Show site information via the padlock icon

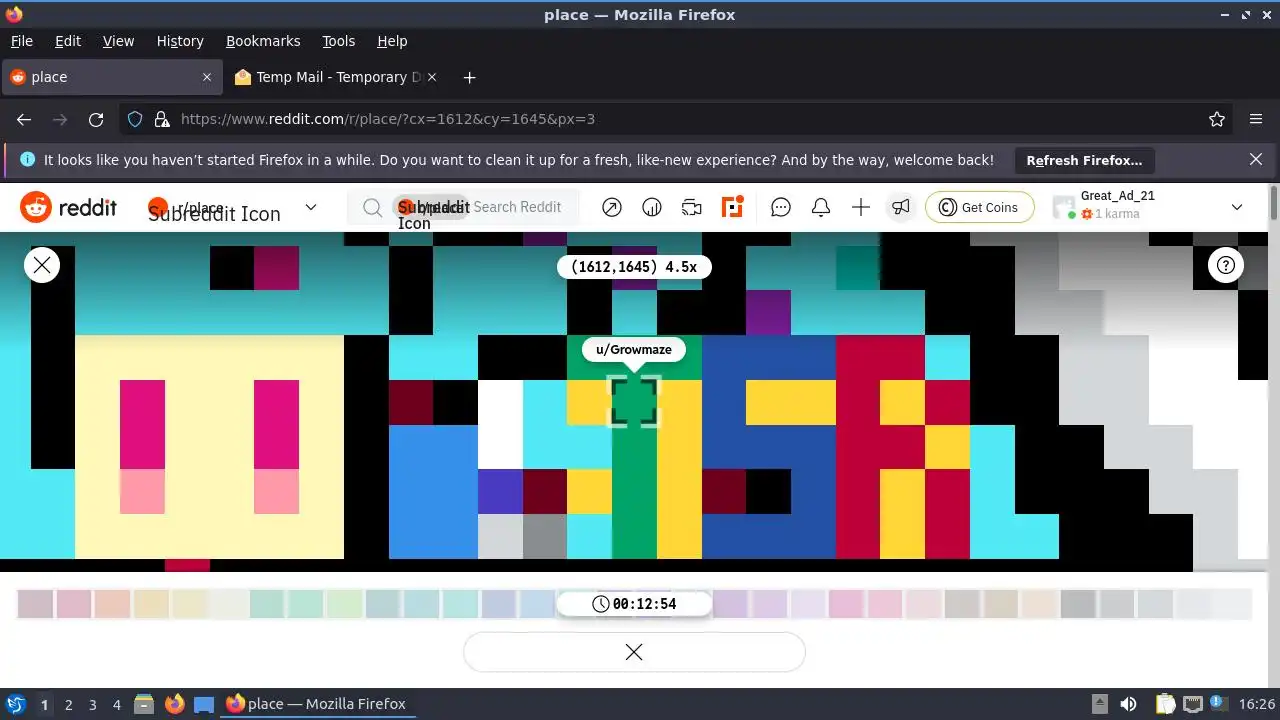(x=161, y=119)
